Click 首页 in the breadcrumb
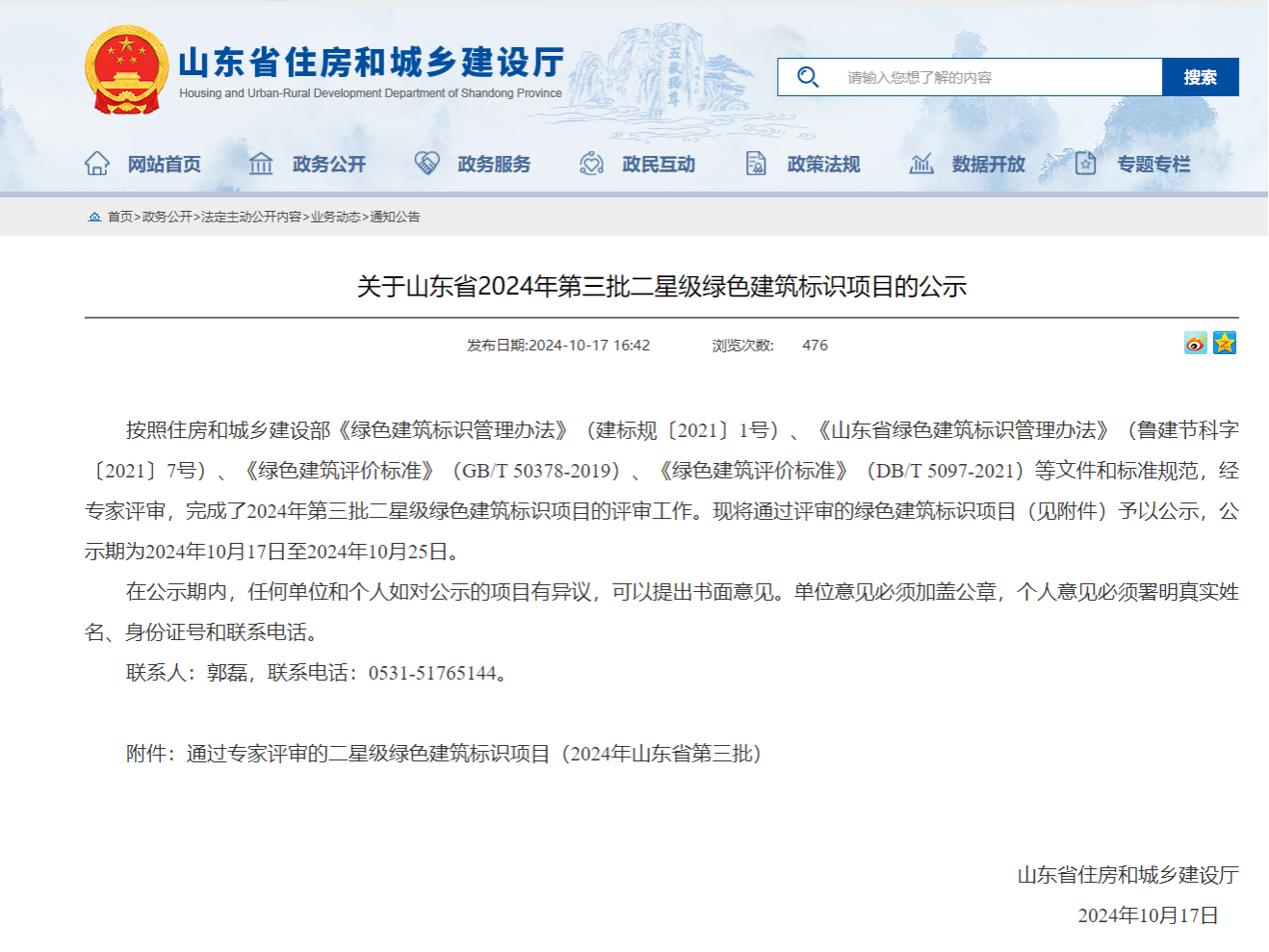This screenshot has width=1269, height=952. (x=120, y=218)
